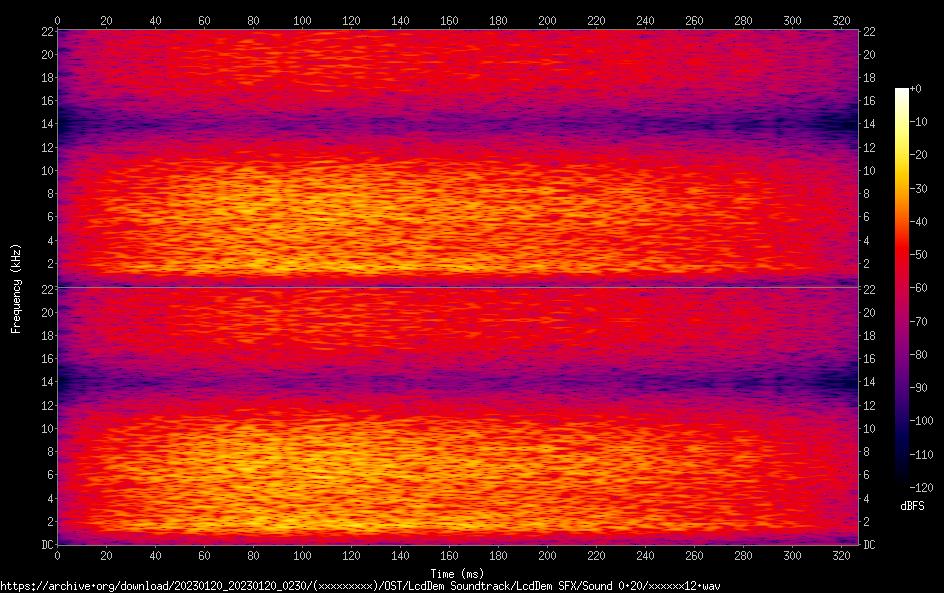Click the white divider line between the channels
This screenshot has height=593, width=944.
[457, 287]
